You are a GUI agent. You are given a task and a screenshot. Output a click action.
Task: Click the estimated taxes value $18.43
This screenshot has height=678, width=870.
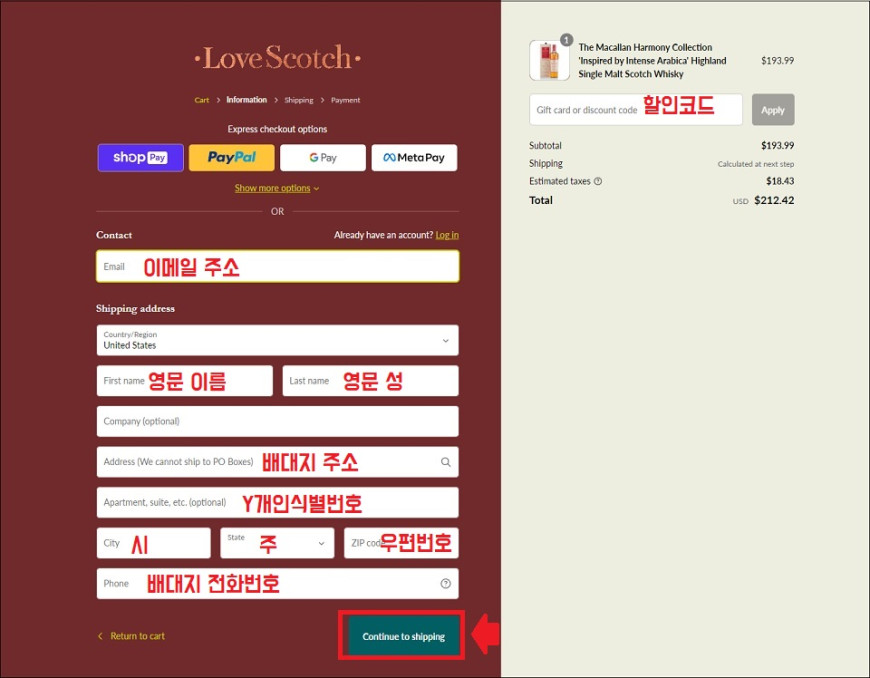point(780,181)
